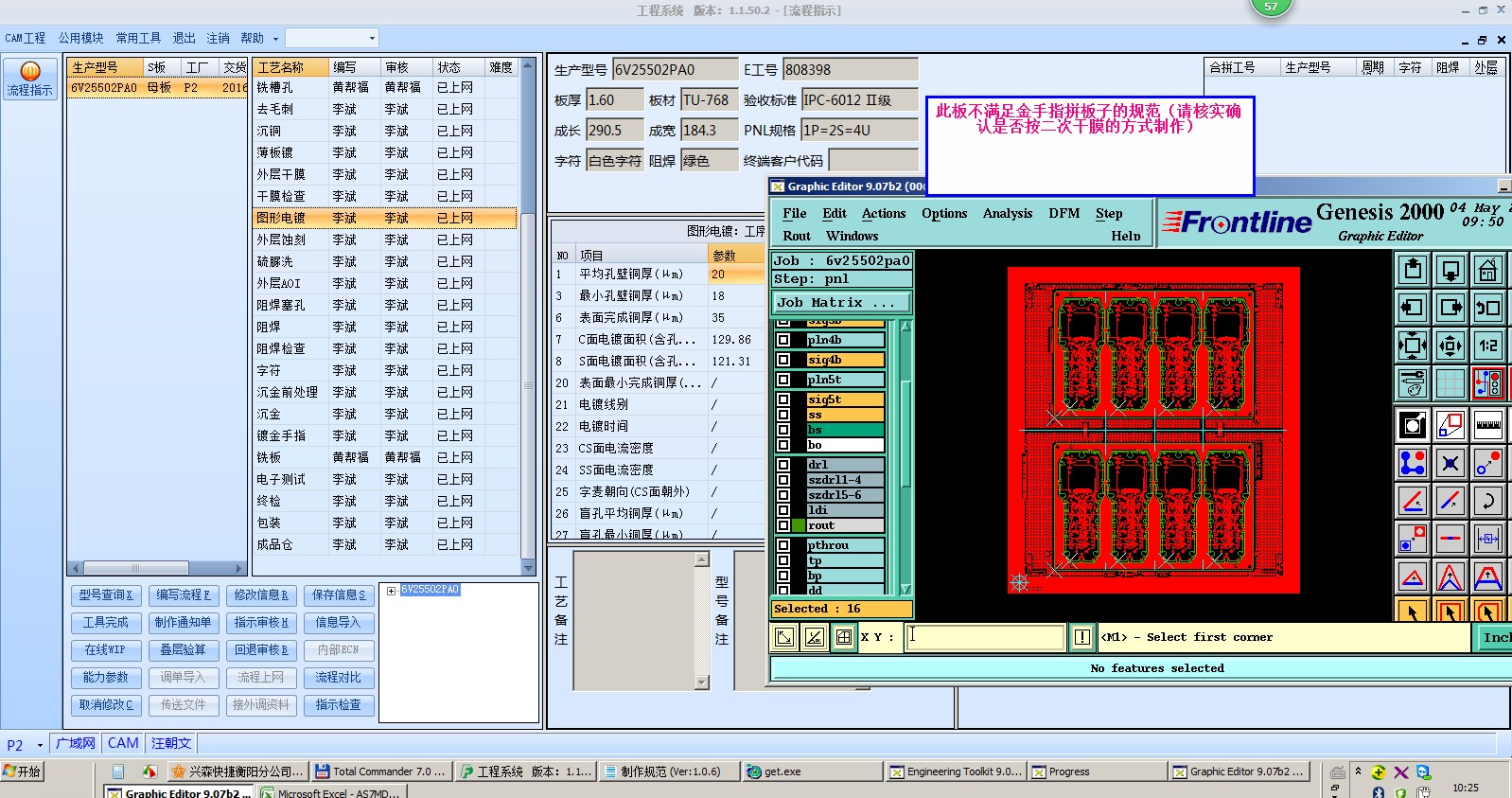This screenshot has width=1512, height=798.
Task: Toggle the bo layer checkbox
Action: point(783,445)
